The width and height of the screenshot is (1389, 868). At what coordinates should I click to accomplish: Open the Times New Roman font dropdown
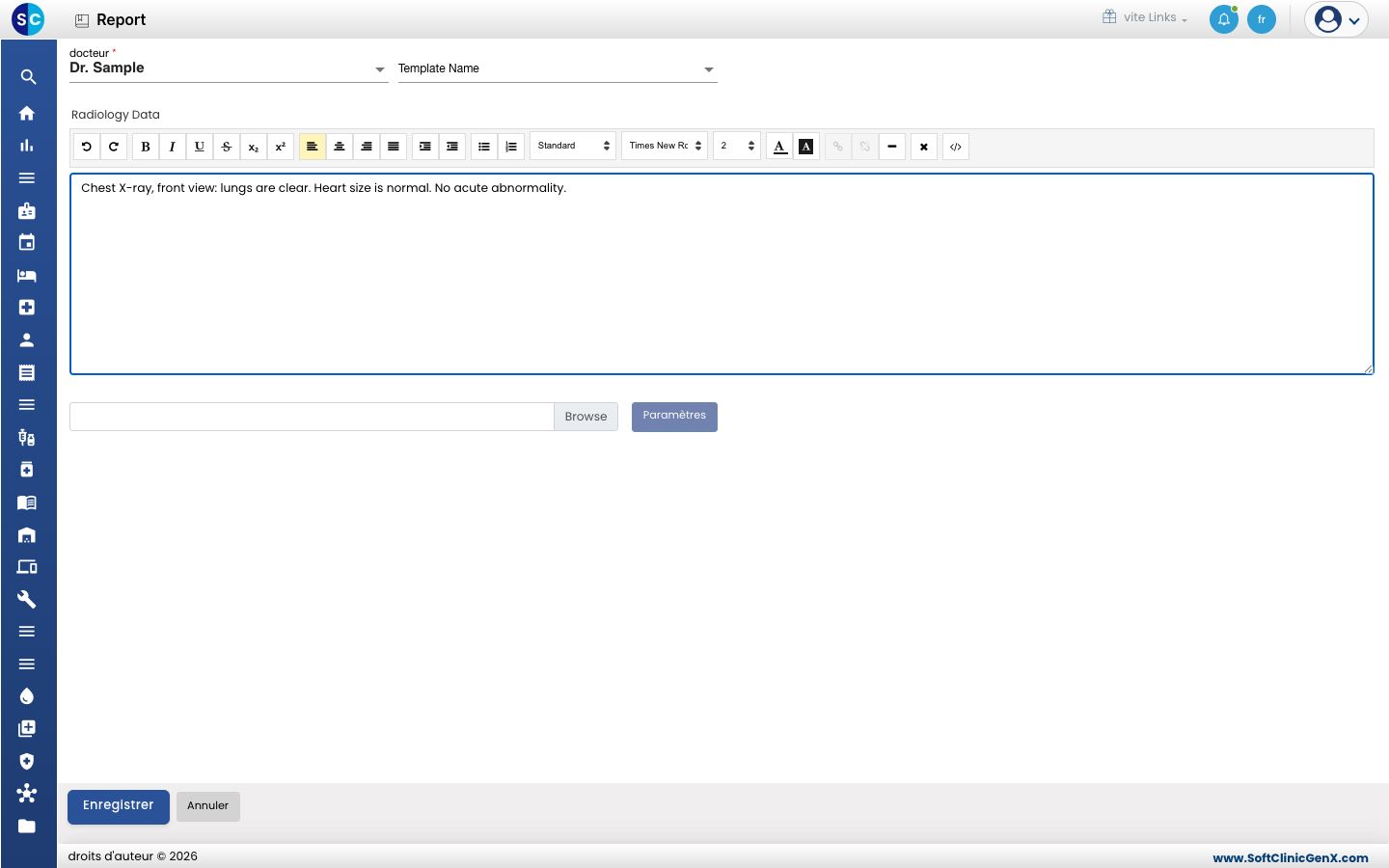[x=666, y=146]
